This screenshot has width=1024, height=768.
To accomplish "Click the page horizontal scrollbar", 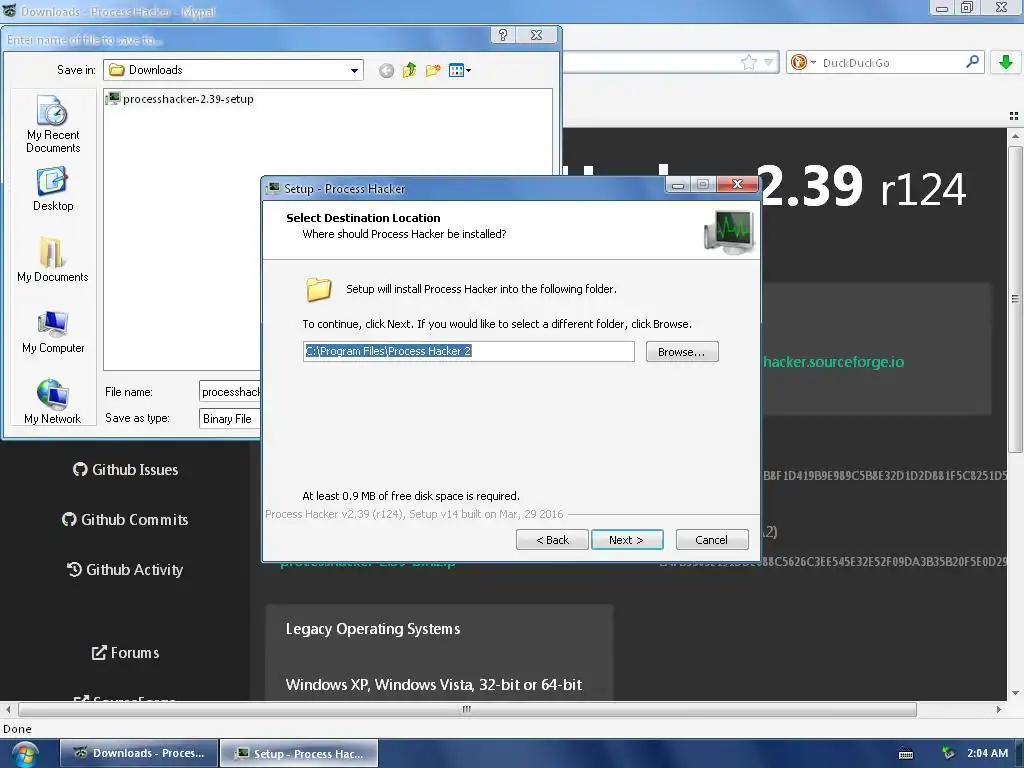I will [x=467, y=709].
